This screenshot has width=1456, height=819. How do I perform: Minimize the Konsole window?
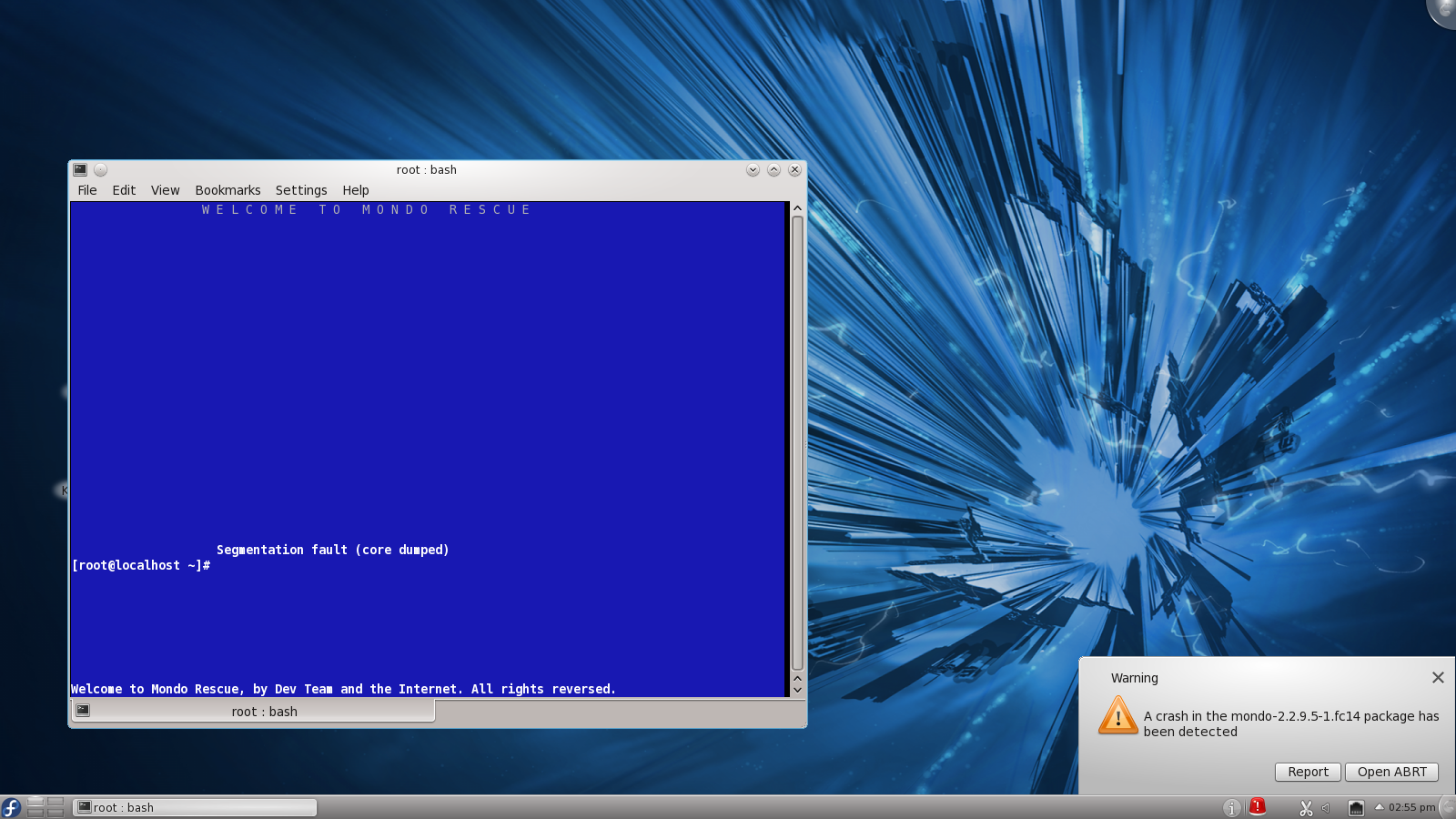753,170
